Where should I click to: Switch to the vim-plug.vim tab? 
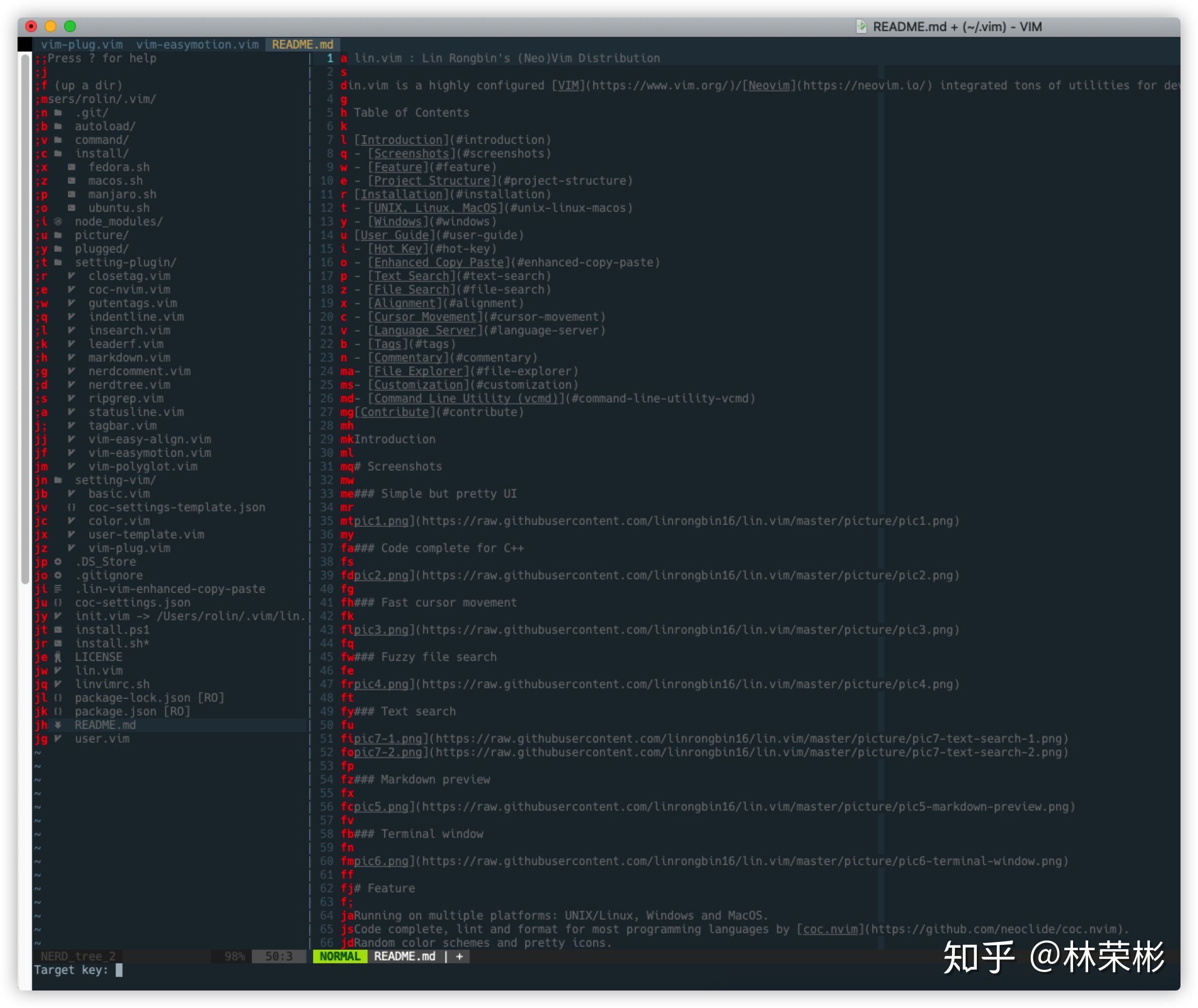pos(82,45)
